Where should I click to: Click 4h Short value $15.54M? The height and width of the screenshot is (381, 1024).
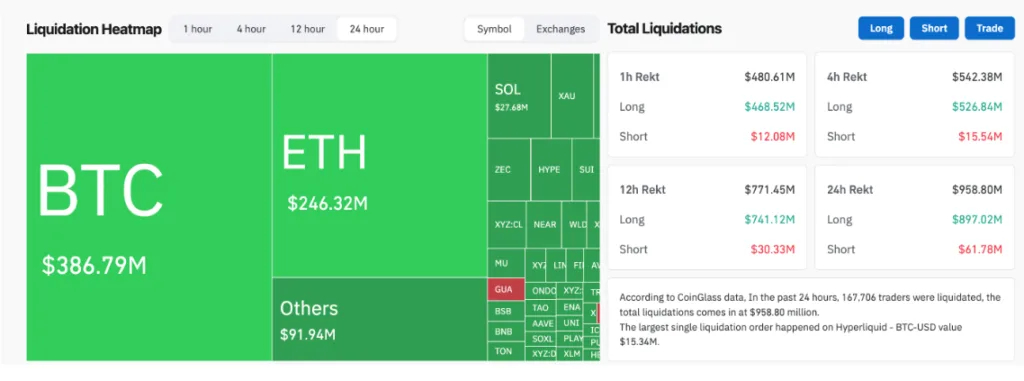coord(980,137)
